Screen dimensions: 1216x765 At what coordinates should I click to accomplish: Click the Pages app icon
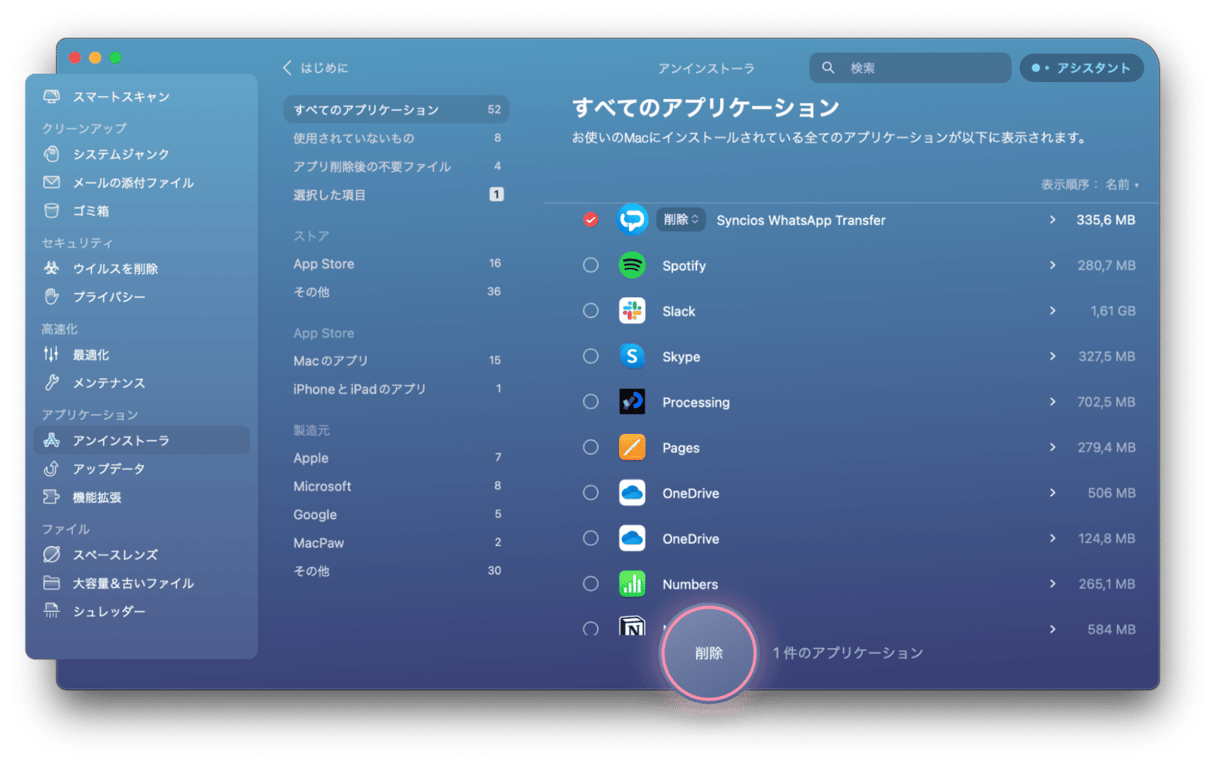[x=632, y=447]
